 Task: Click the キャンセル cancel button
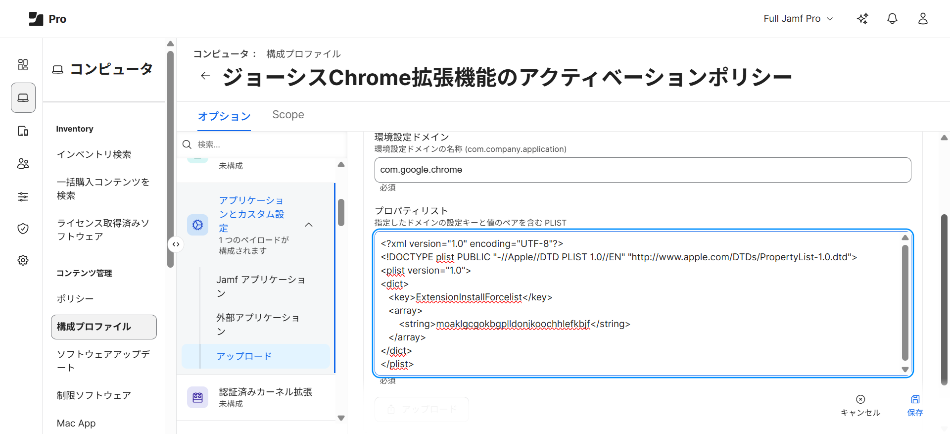pyautogui.click(x=860, y=405)
